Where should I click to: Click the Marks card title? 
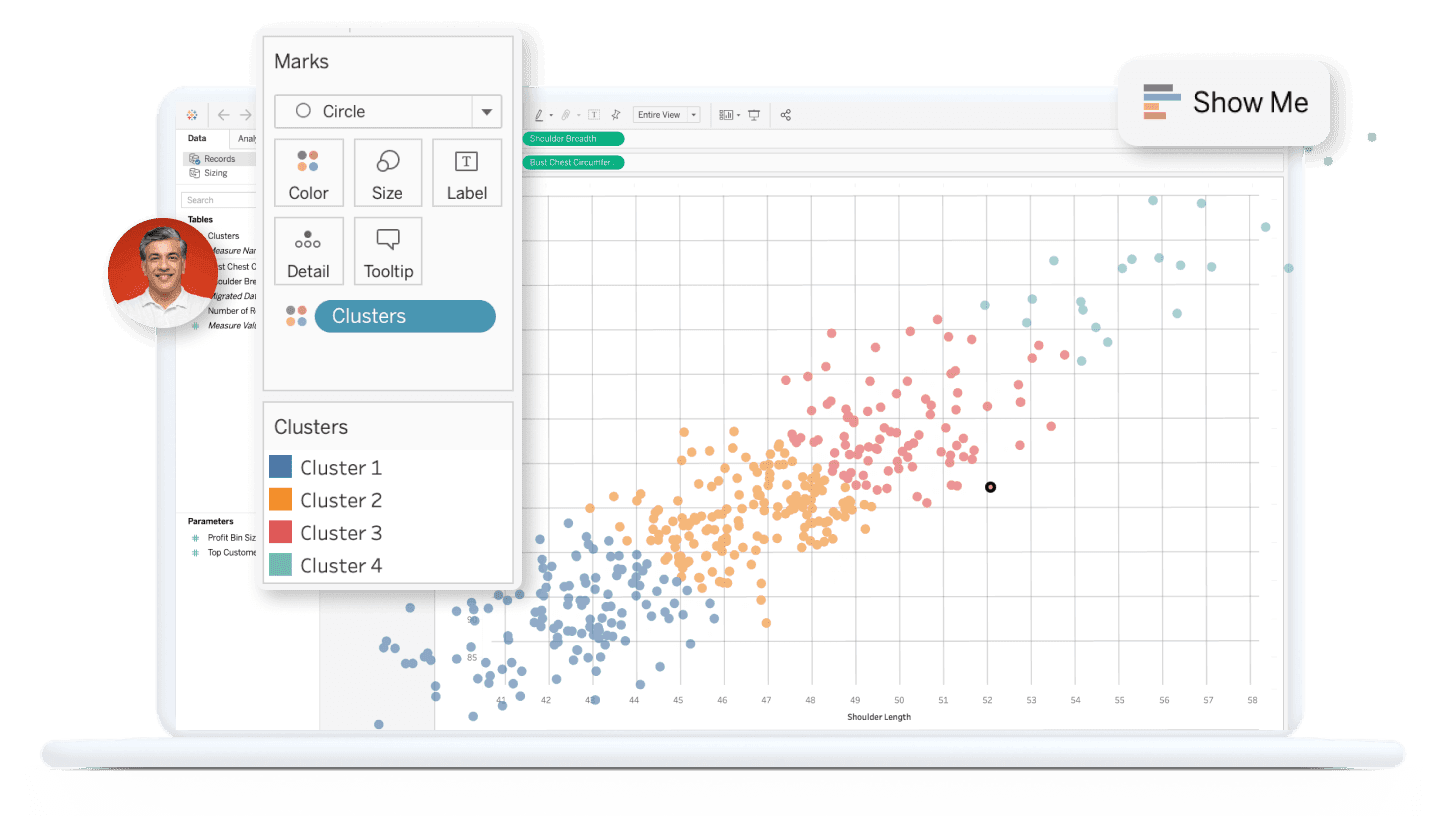coord(302,61)
